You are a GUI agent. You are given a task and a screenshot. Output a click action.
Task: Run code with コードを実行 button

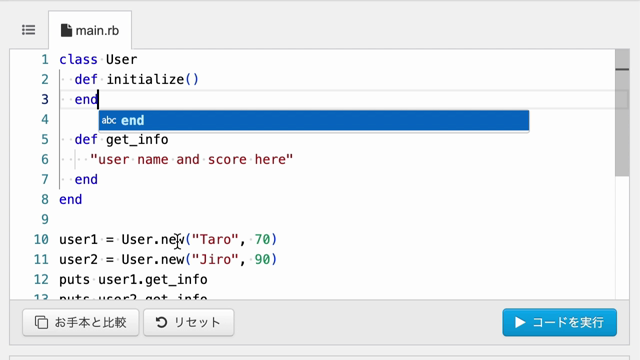[x=559, y=322]
